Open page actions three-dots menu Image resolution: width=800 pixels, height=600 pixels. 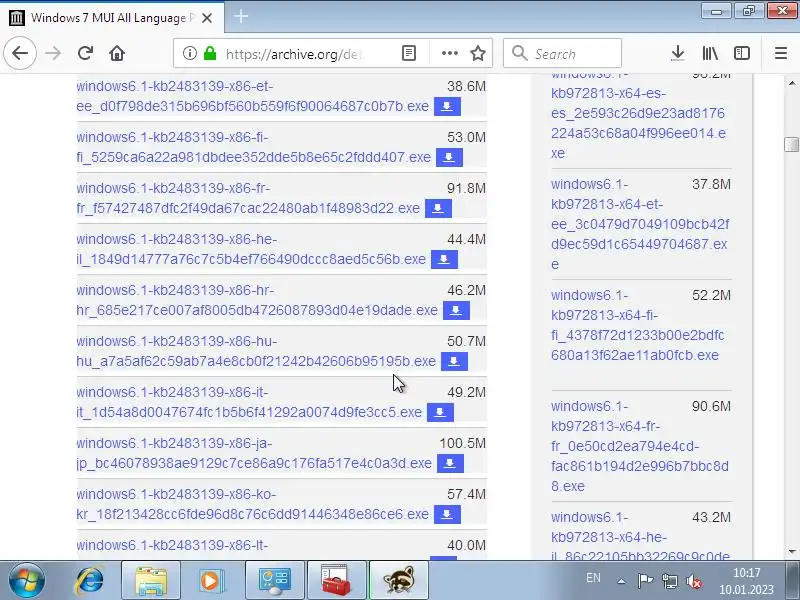[449, 53]
